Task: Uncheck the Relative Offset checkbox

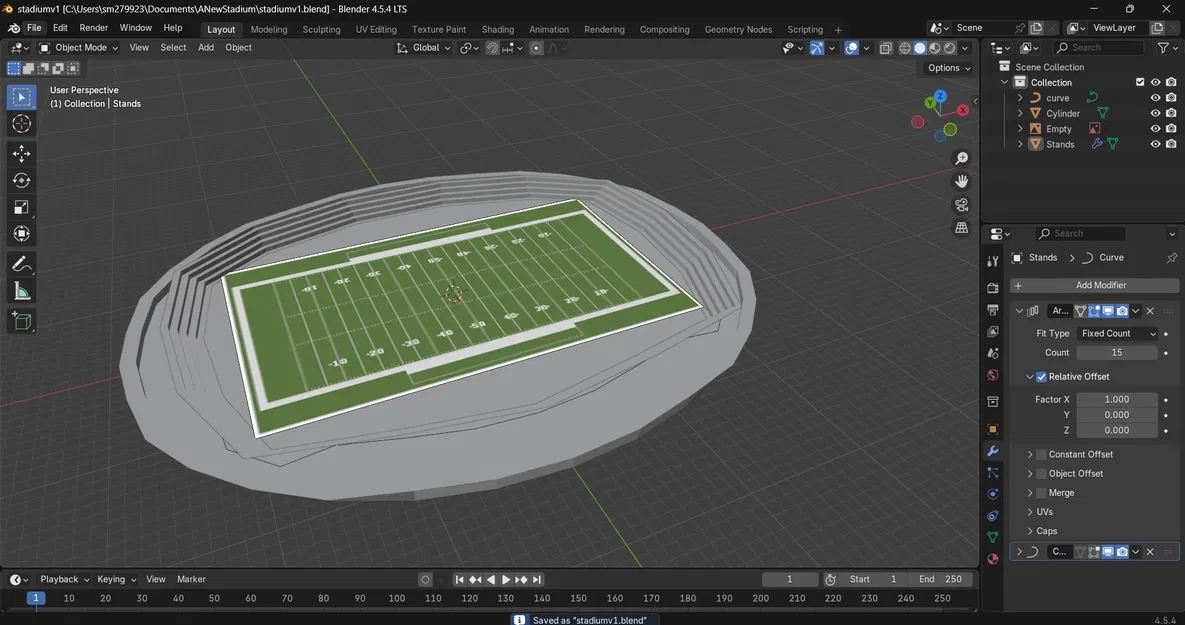Action: [1041, 377]
